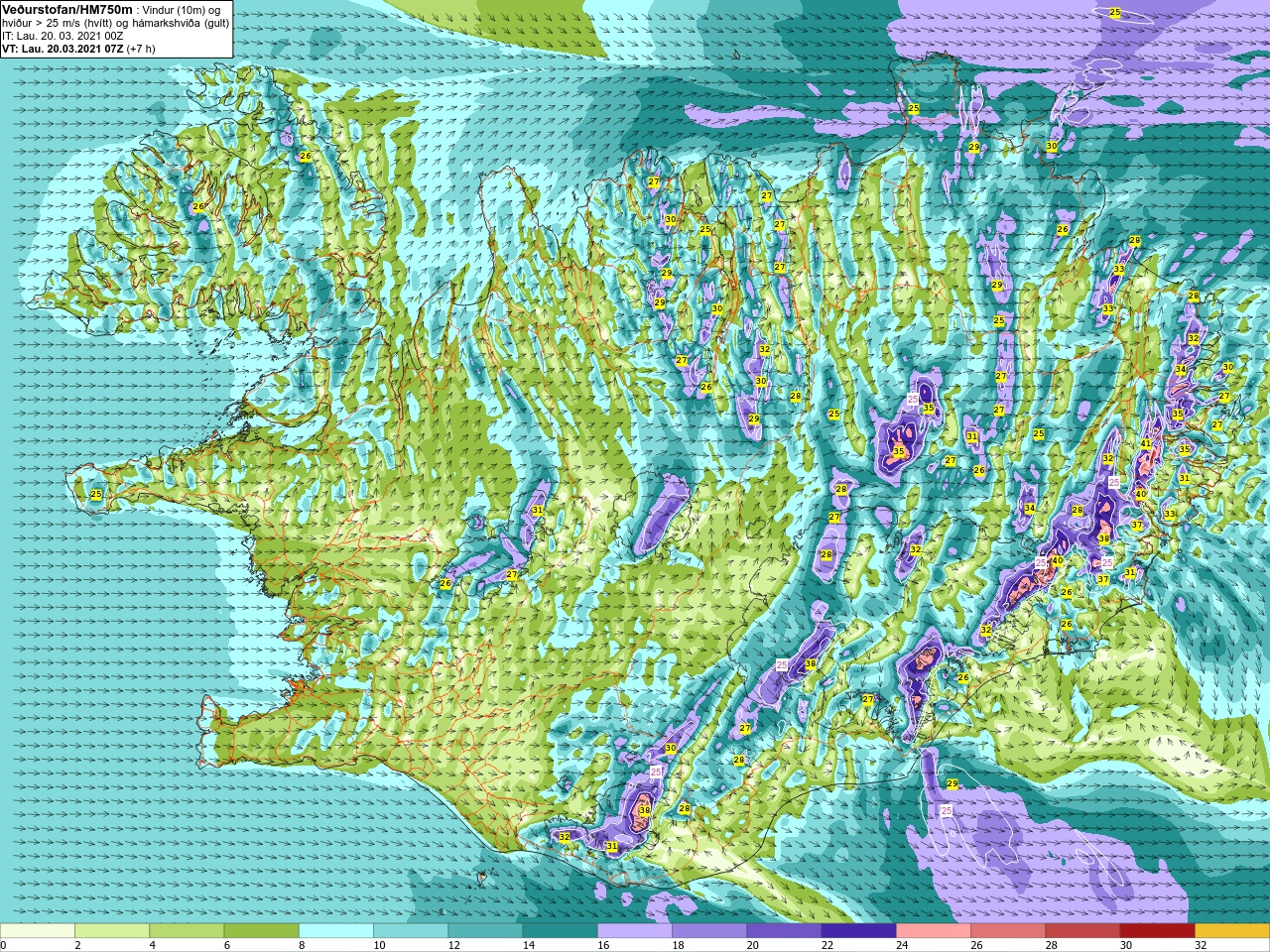Click the 26–28 m/s salmon legend swatch
Image resolution: width=1270 pixels, height=952 pixels.
(1008, 931)
